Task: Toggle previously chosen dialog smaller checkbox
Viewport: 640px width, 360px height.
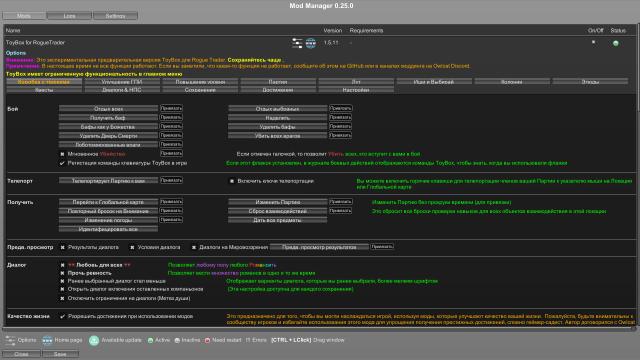Action: pos(62,281)
